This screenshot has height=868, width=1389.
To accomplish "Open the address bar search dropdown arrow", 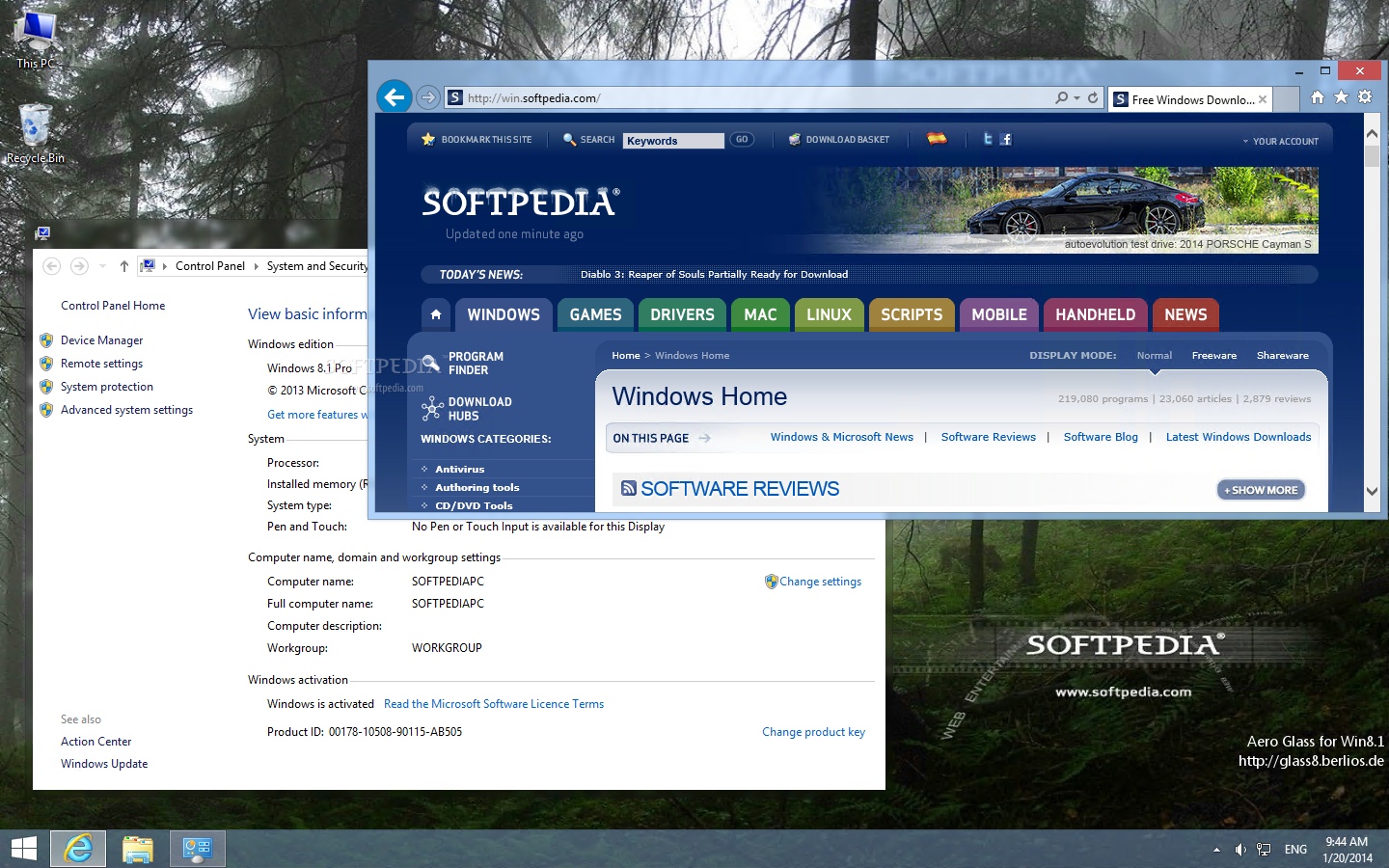I will tap(1076, 98).
